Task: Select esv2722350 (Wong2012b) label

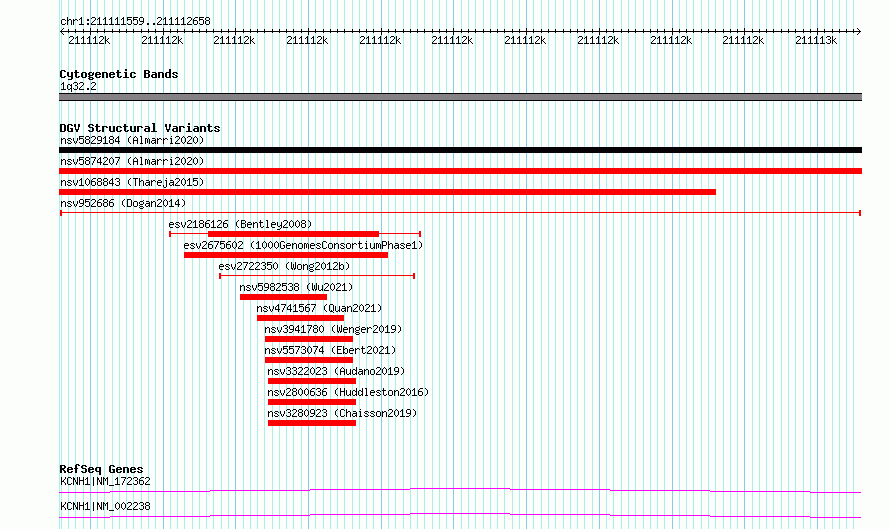Action: coord(284,266)
